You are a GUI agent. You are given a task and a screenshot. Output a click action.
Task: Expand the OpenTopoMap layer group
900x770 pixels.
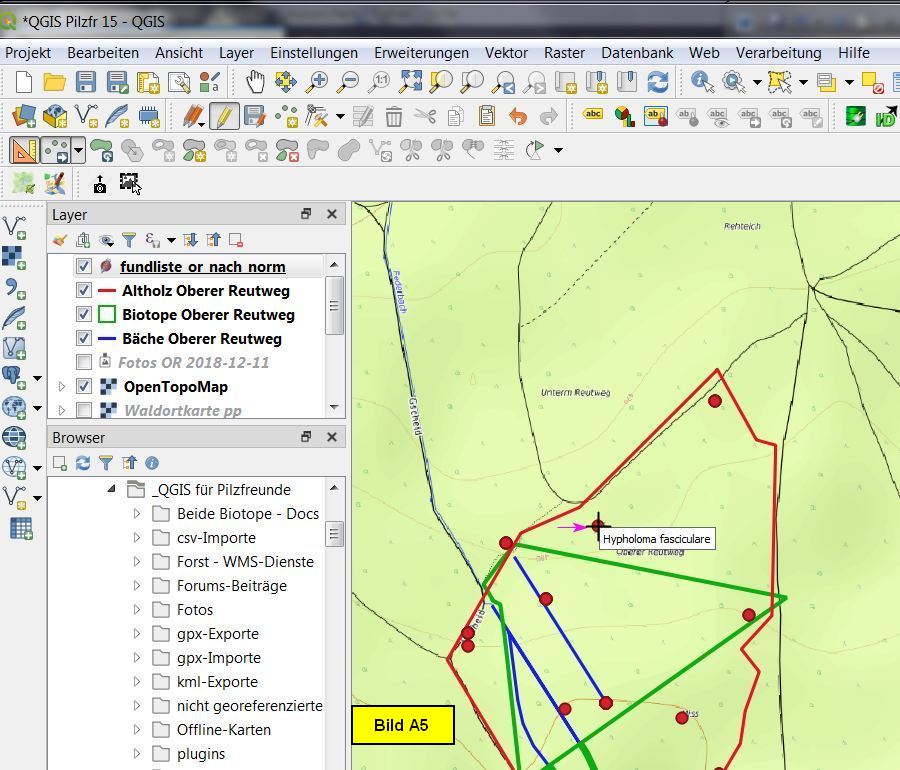tap(62, 387)
